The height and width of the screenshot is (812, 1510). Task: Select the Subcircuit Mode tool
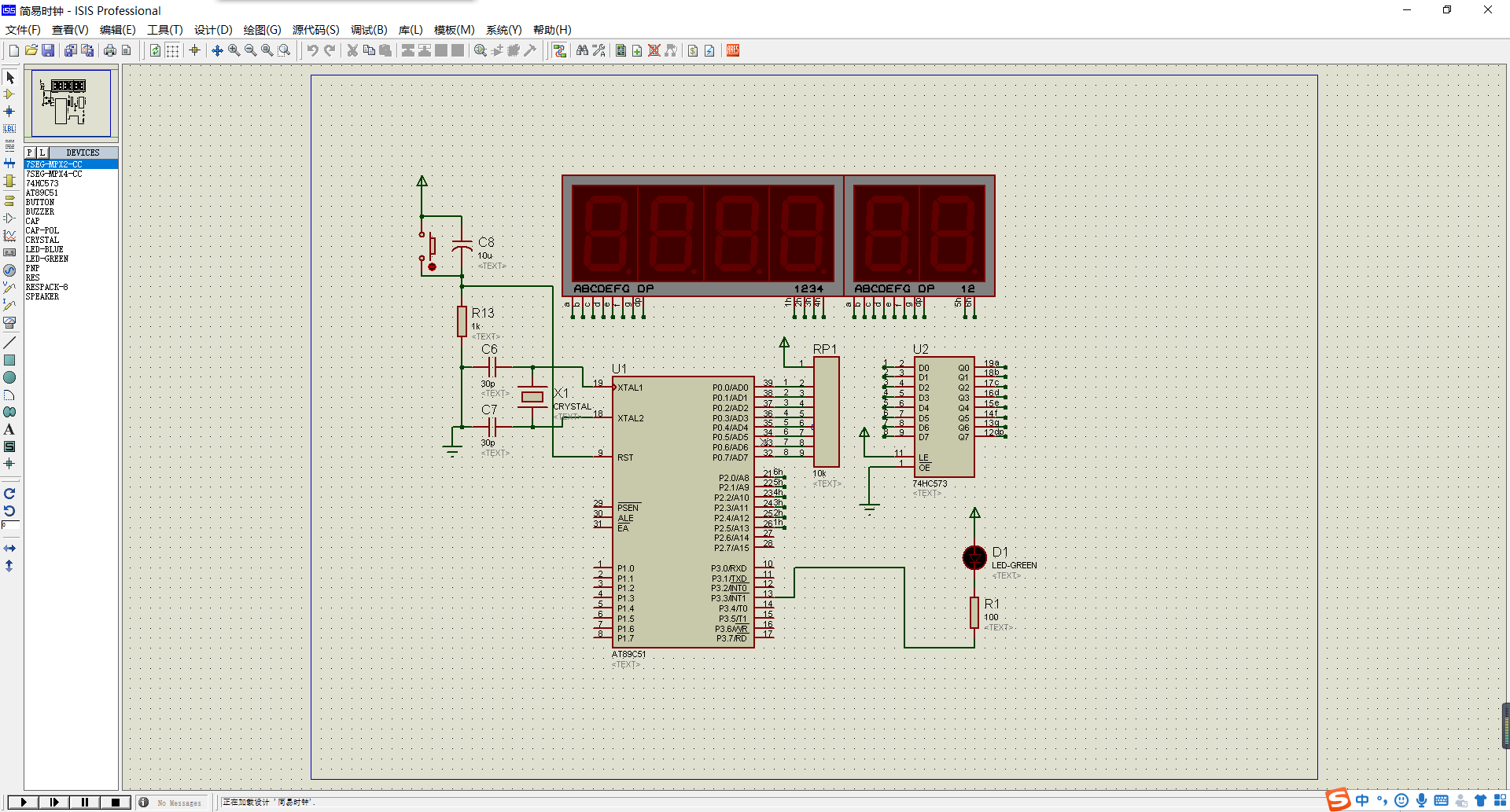(x=9, y=181)
